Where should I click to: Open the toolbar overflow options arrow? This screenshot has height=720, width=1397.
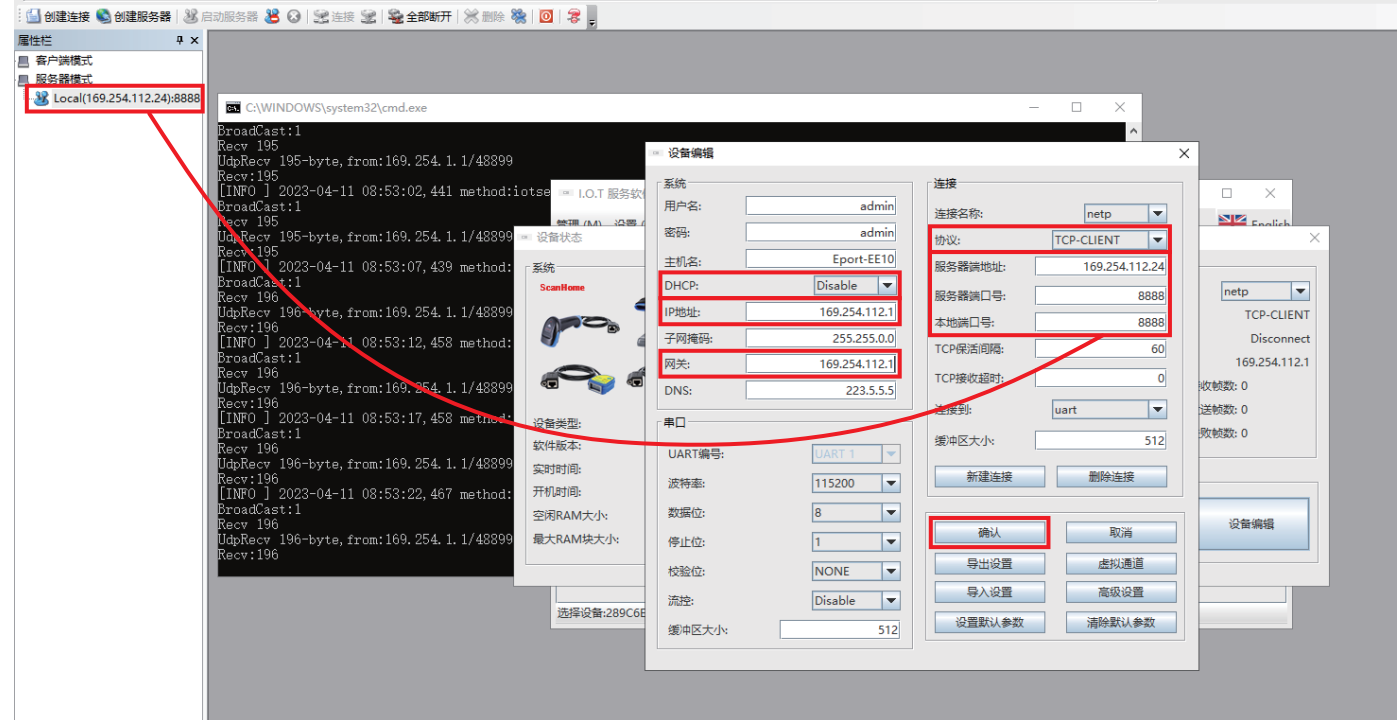[x=592, y=20]
